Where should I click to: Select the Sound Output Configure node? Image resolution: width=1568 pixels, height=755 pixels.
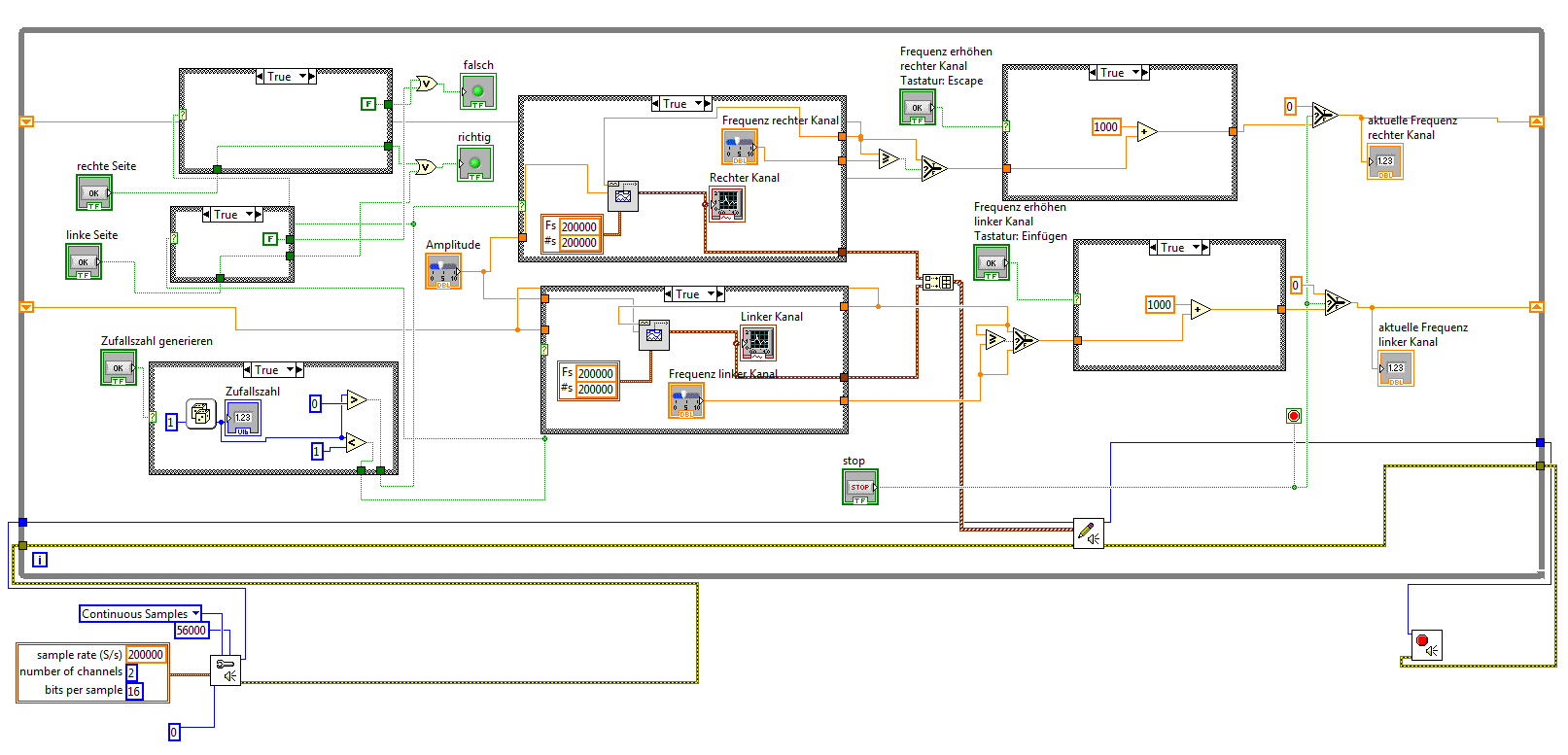coord(226,670)
